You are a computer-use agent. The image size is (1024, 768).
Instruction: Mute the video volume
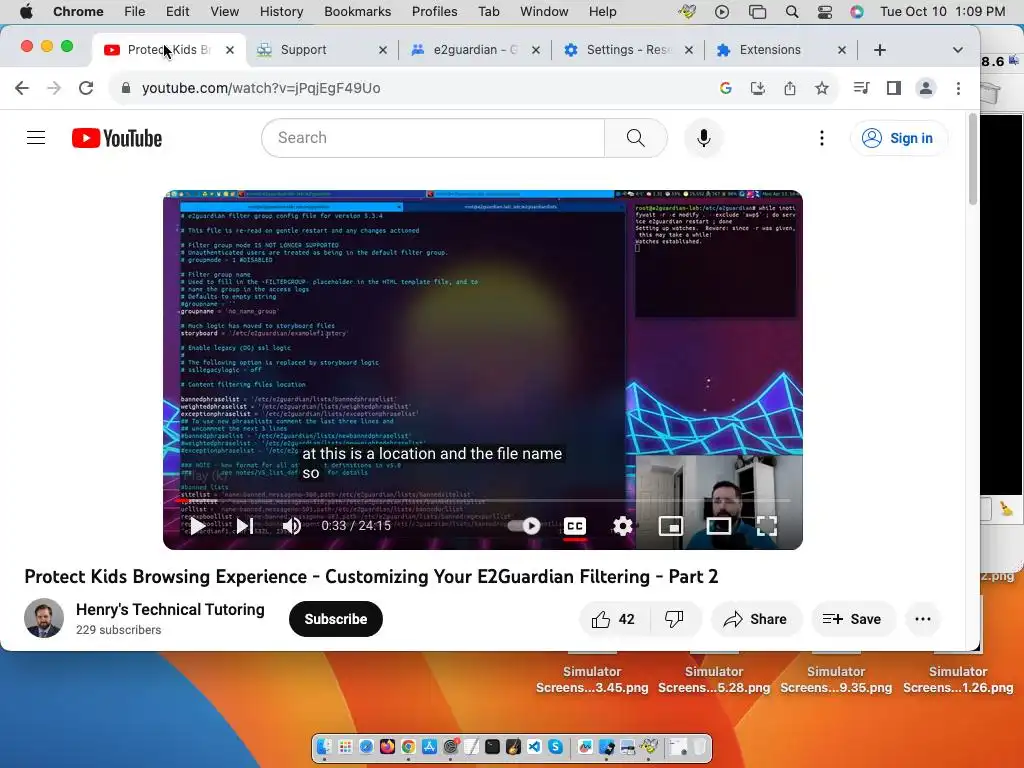click(x=291, y=526)
